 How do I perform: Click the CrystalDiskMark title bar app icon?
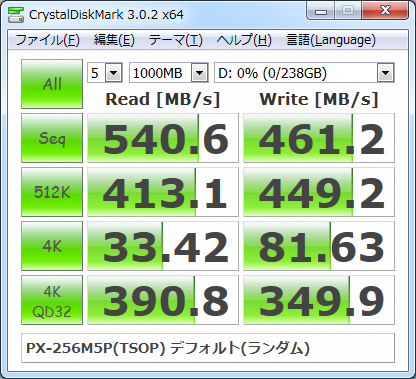16,14
